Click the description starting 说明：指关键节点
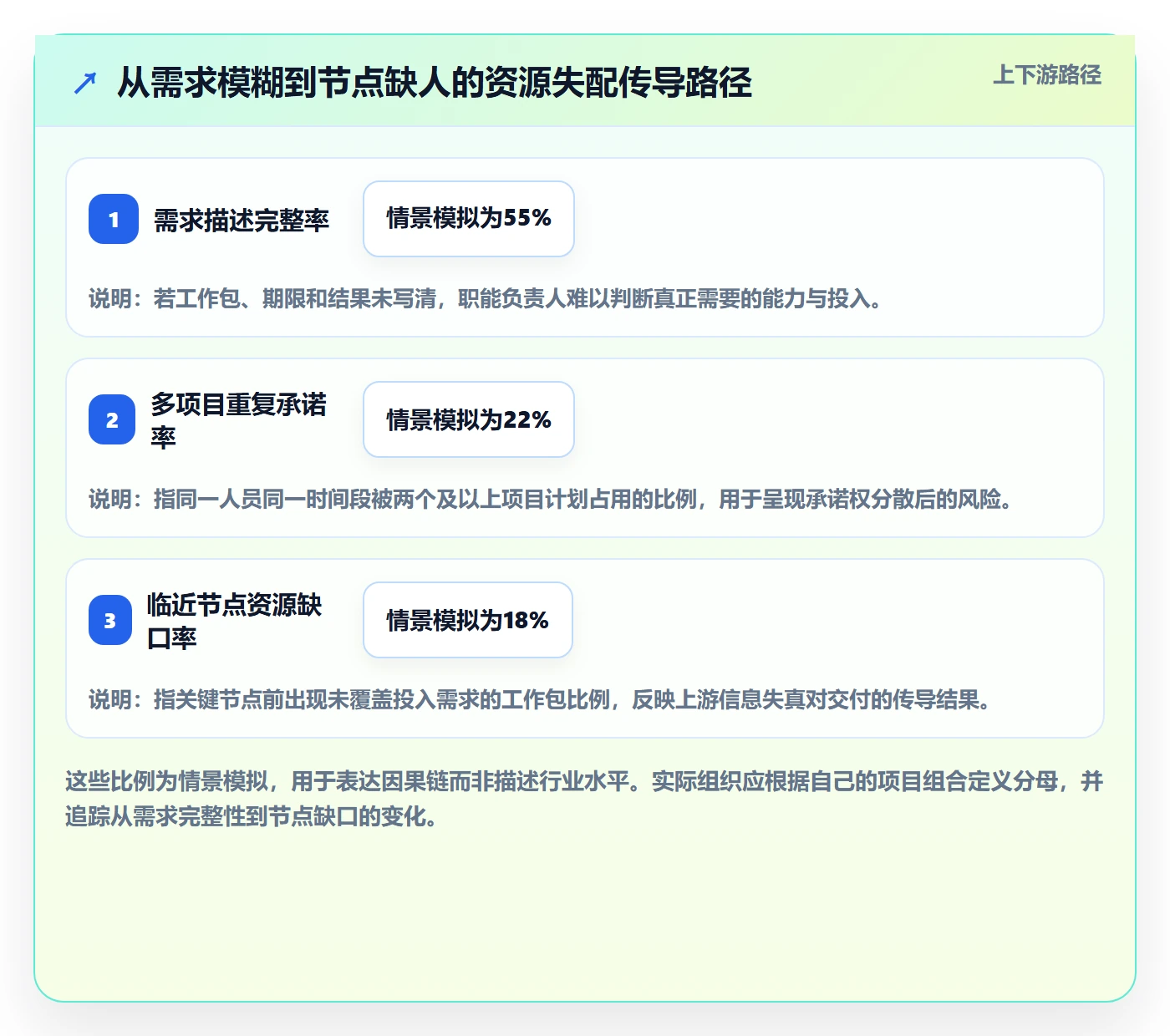The image size is (1170, 1036). 541,699
